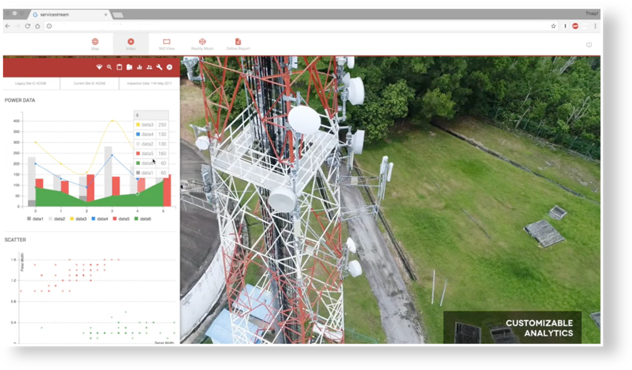Click the Current Site ID field

[x=89, y=83]
